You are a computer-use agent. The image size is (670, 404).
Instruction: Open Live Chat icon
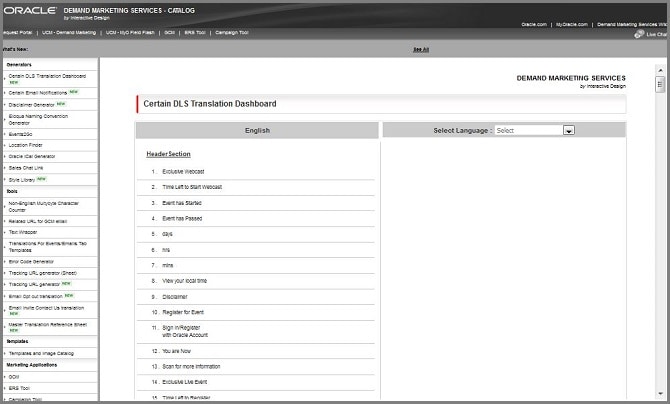[639, 34]
